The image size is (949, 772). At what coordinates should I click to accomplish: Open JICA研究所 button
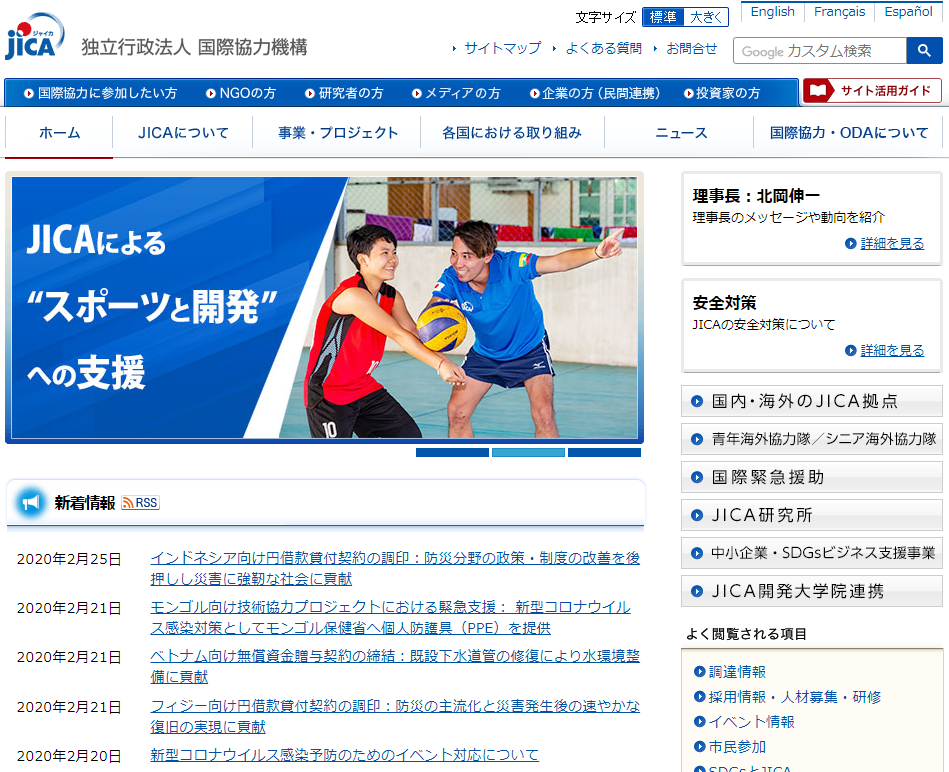point(812,515)
